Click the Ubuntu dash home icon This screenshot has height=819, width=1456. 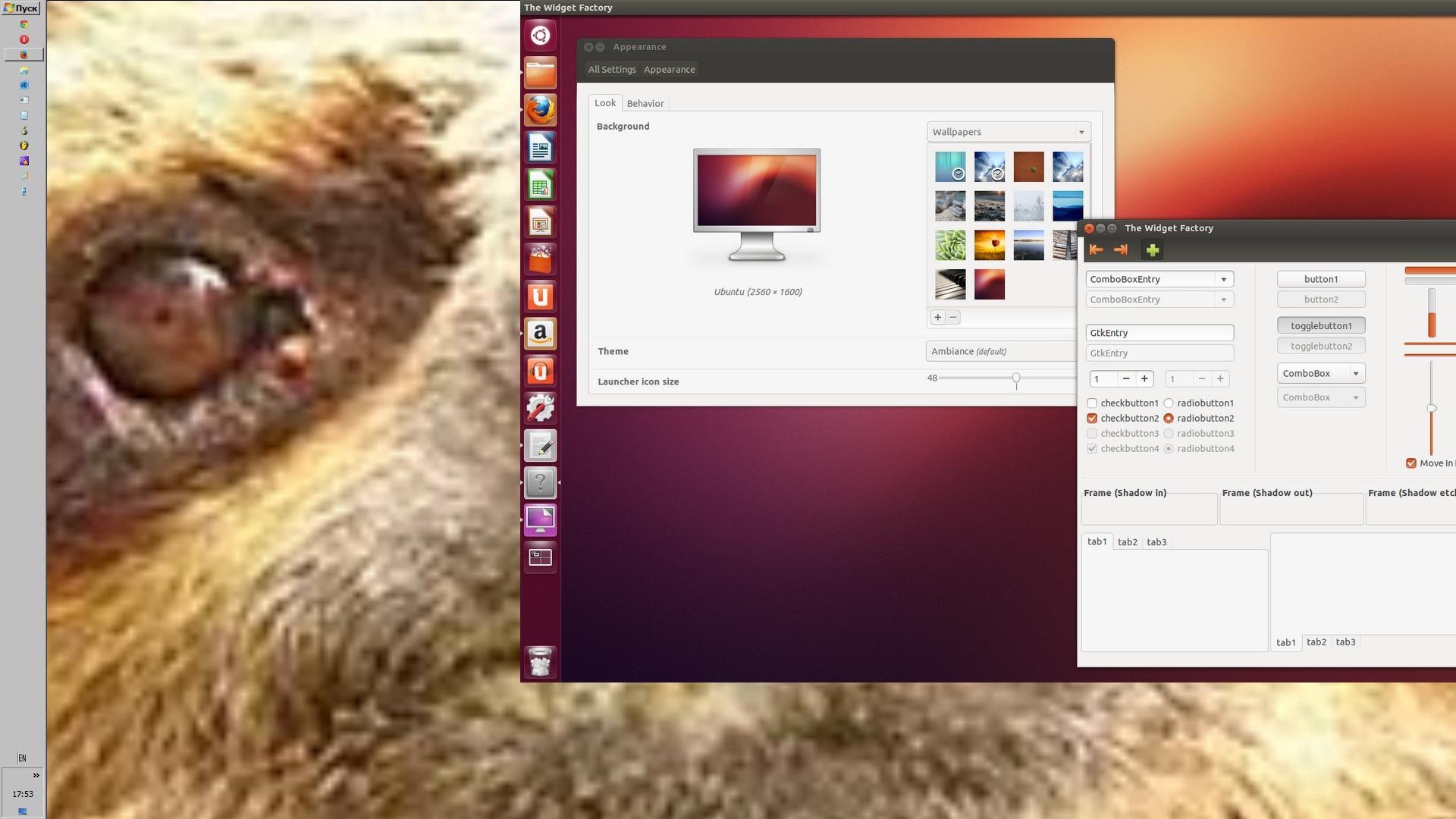tap(540, 36)
